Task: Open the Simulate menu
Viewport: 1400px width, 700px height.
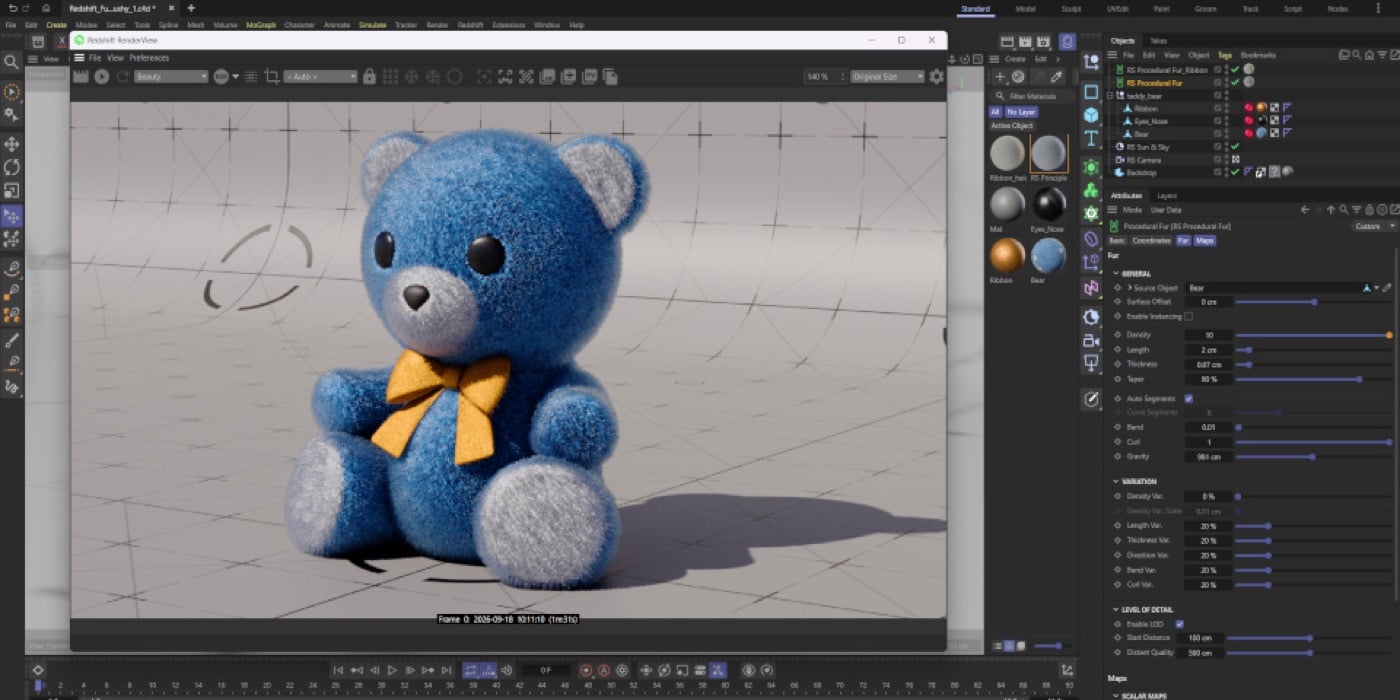Action: 373,25
